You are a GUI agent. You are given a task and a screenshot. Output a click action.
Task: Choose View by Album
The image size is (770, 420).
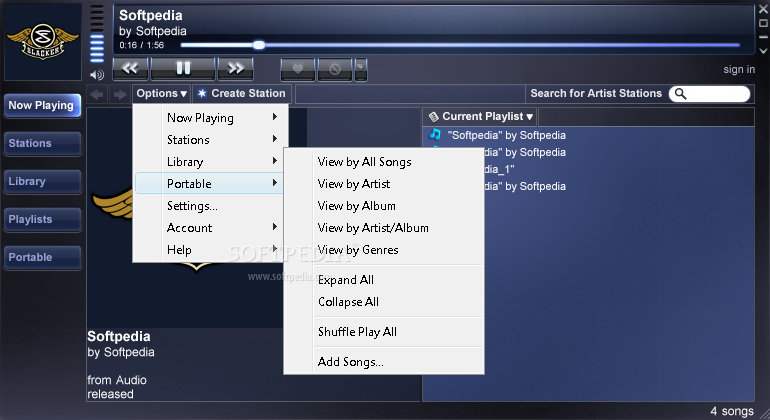[x=384, y=205]
